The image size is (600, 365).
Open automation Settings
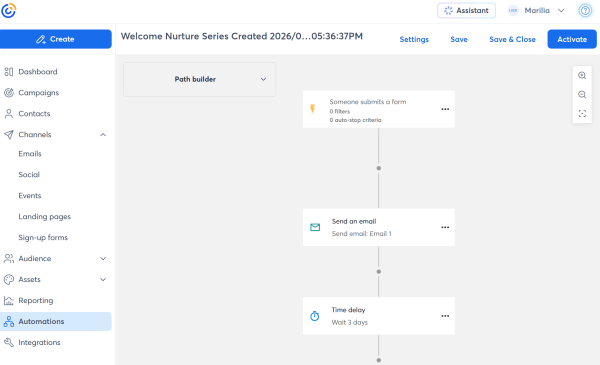(x=414, y=39)
